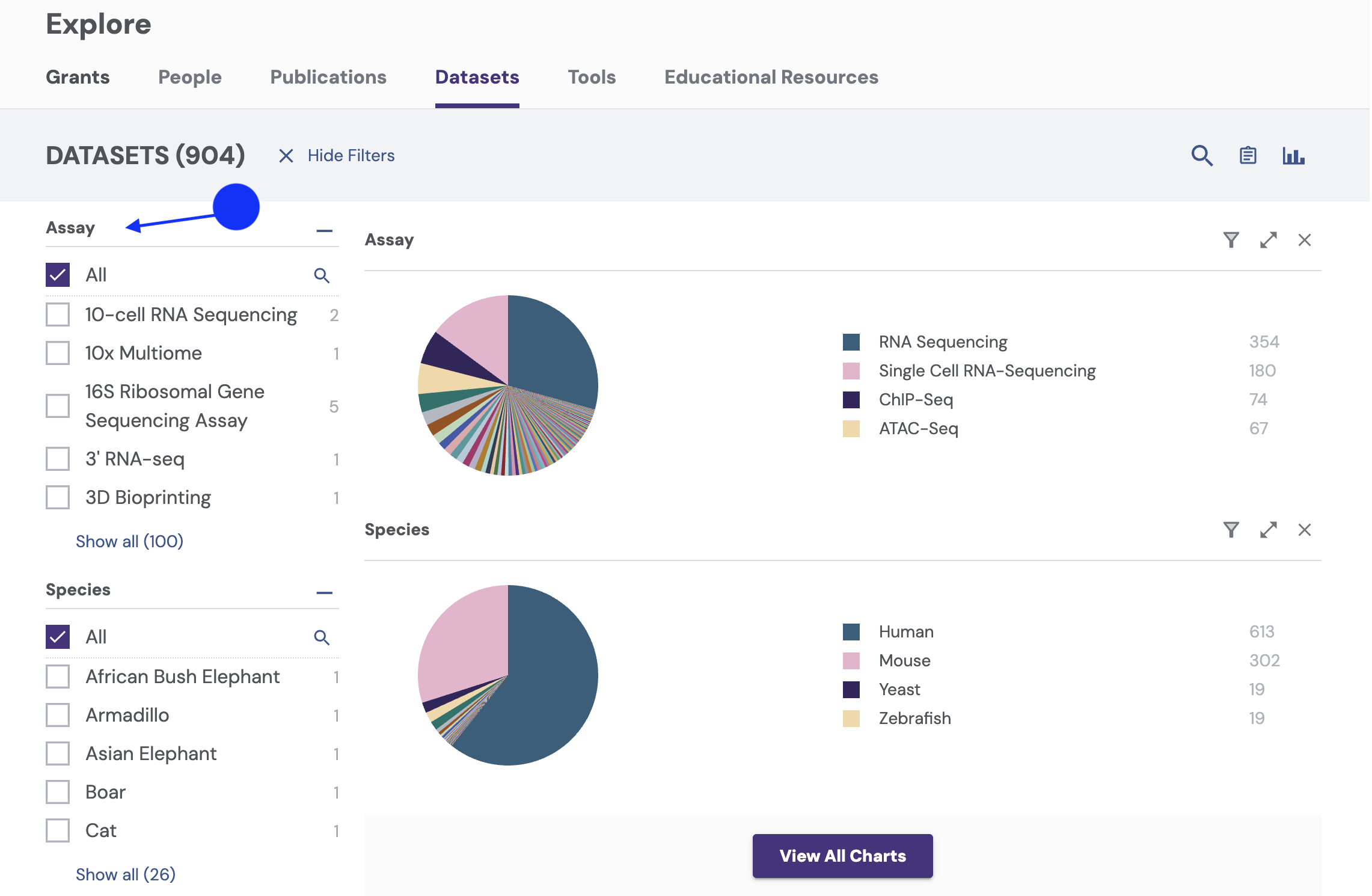
Task: Collapse the Species filter section
Action: click(324, 592)
